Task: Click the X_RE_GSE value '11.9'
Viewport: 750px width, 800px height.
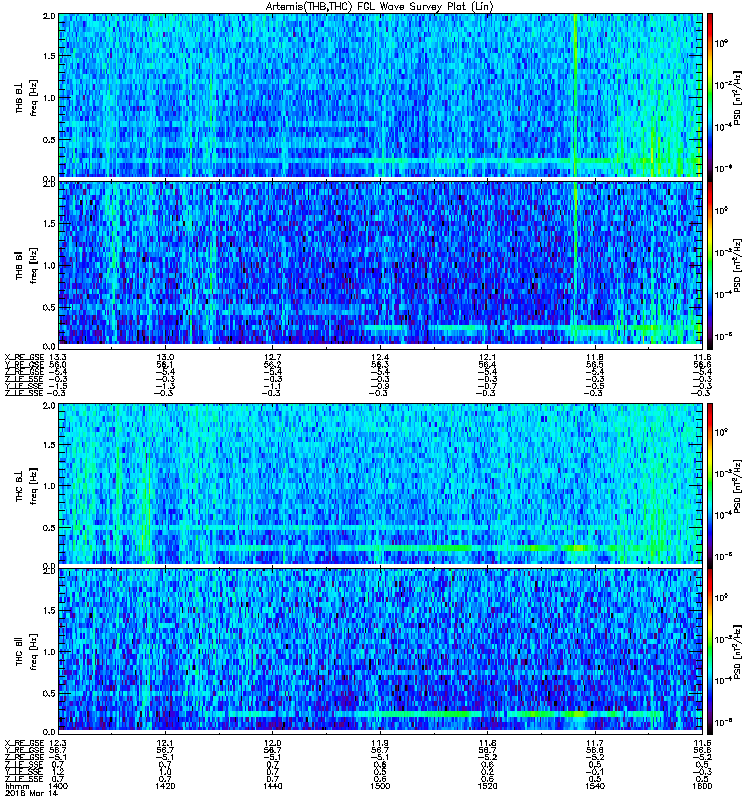Action: tap(380, 743)
